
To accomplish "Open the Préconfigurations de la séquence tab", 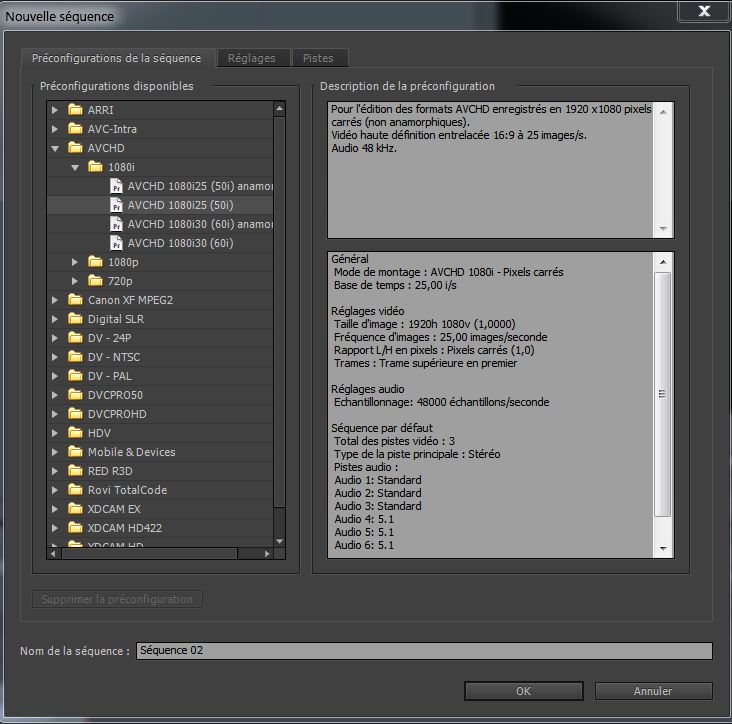I will coord(117,58).
